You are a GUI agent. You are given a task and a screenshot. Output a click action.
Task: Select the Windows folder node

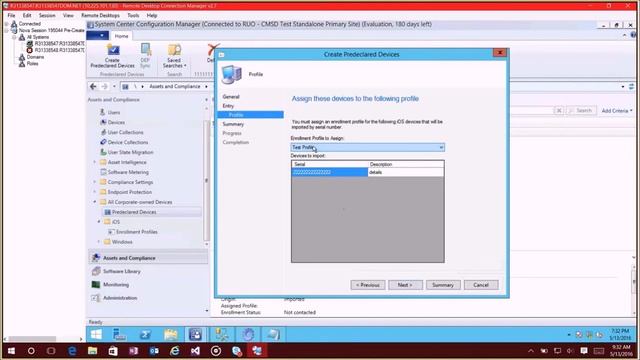coord(122,242)
